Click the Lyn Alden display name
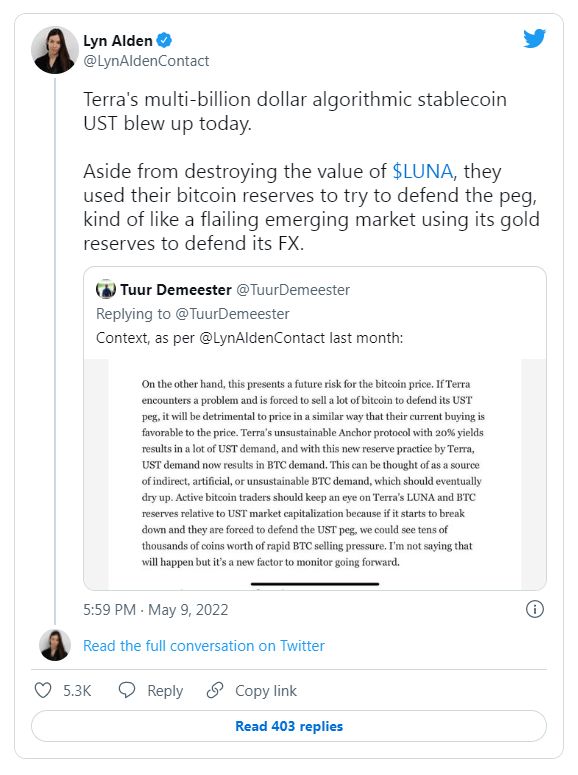This screenshot has height=775, width=578. [x=118, y=41]
